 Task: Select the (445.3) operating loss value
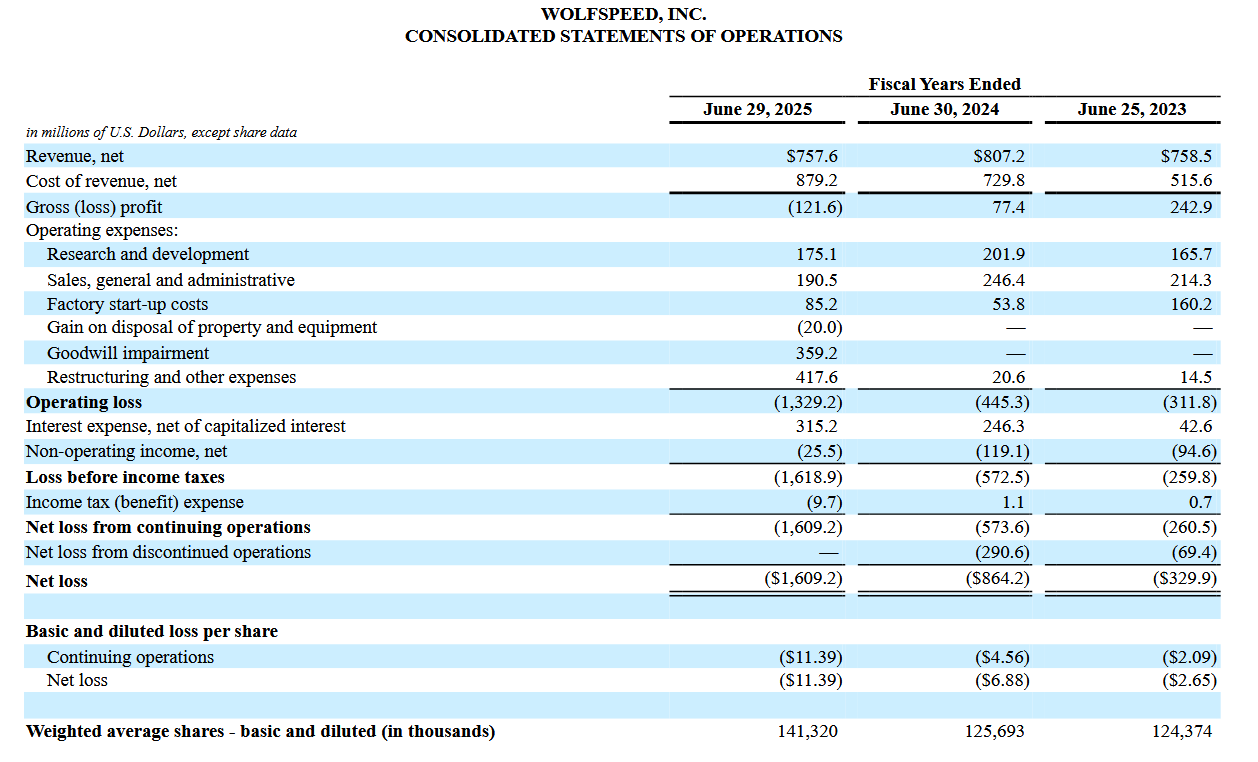coord(1002,402)
